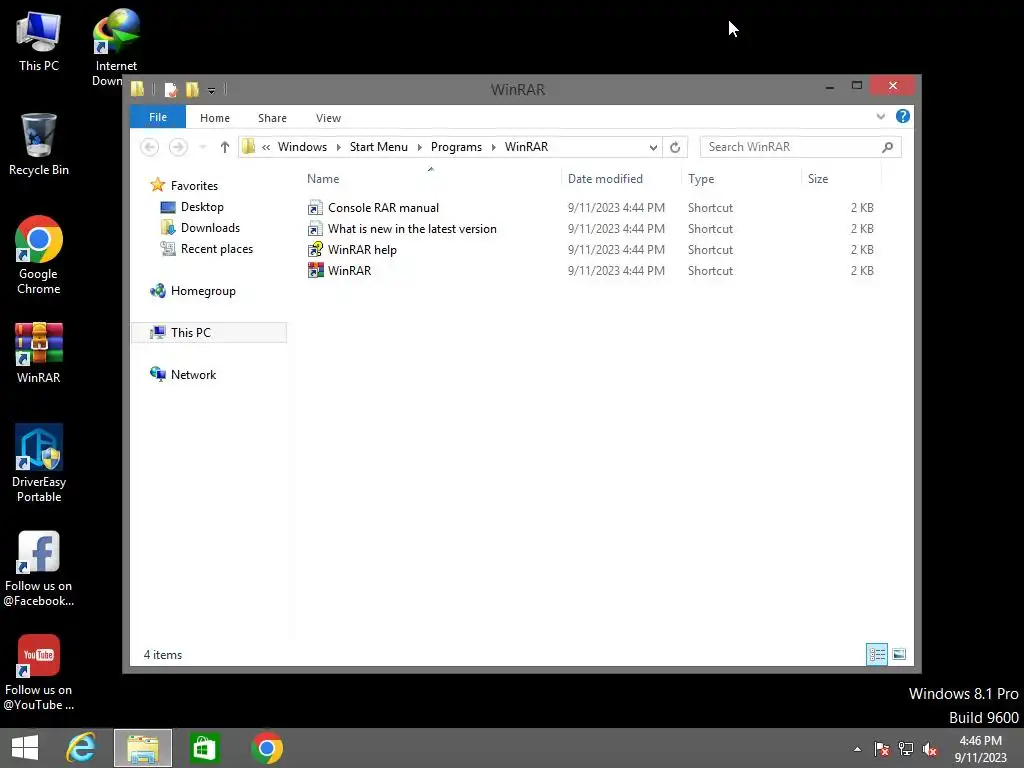The height and width of the screenshot is (768, 1024).
Task: Open address bar history dropdown
Action: (653, 147)
